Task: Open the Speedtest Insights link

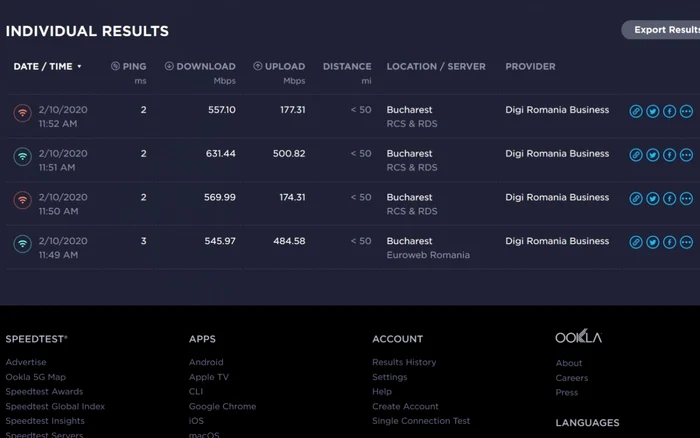Action: (x=45, y=421)
